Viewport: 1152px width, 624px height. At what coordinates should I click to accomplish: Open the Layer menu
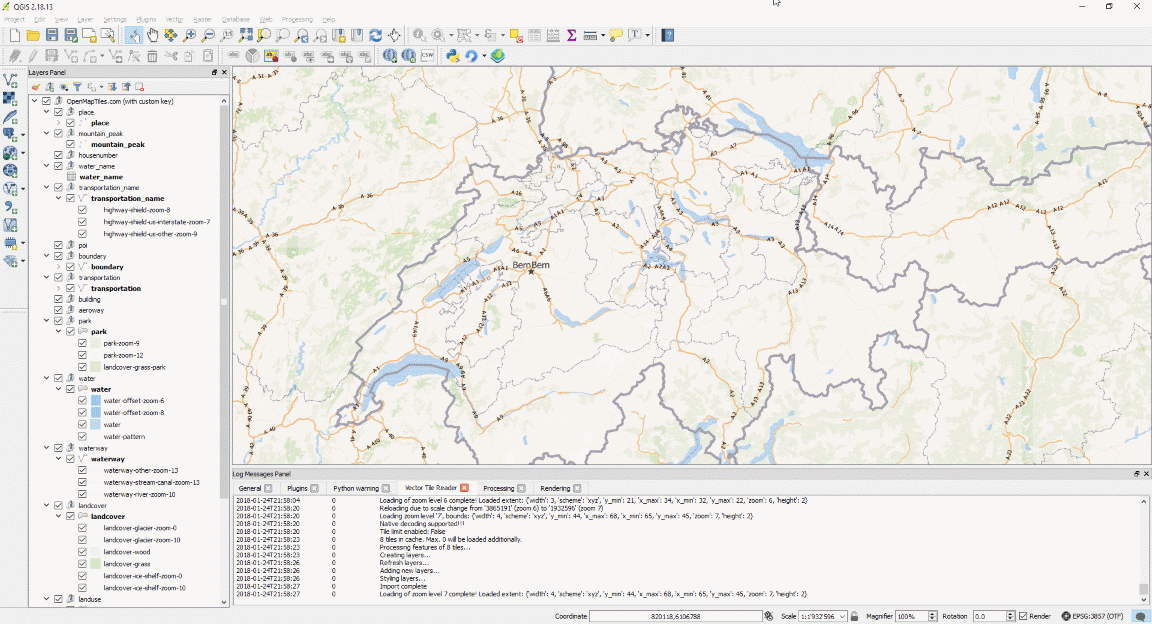(85, 19)
